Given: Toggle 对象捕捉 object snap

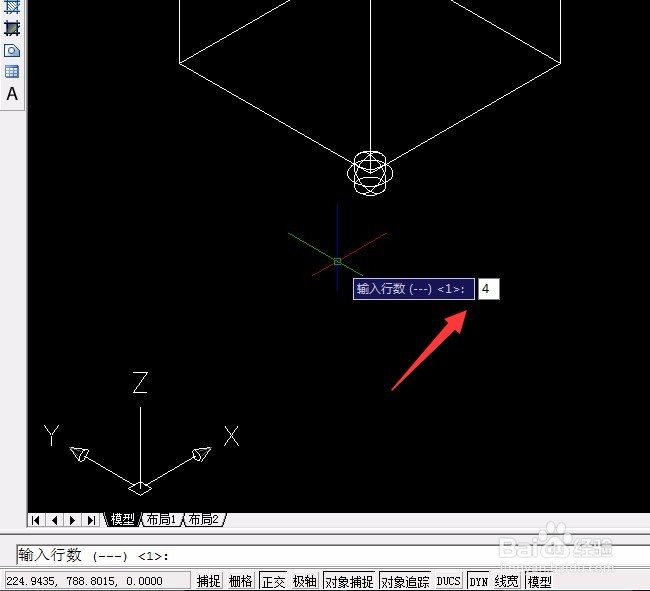Looking at the screenshot, I should pyautogui.click(x=349, y=581).
